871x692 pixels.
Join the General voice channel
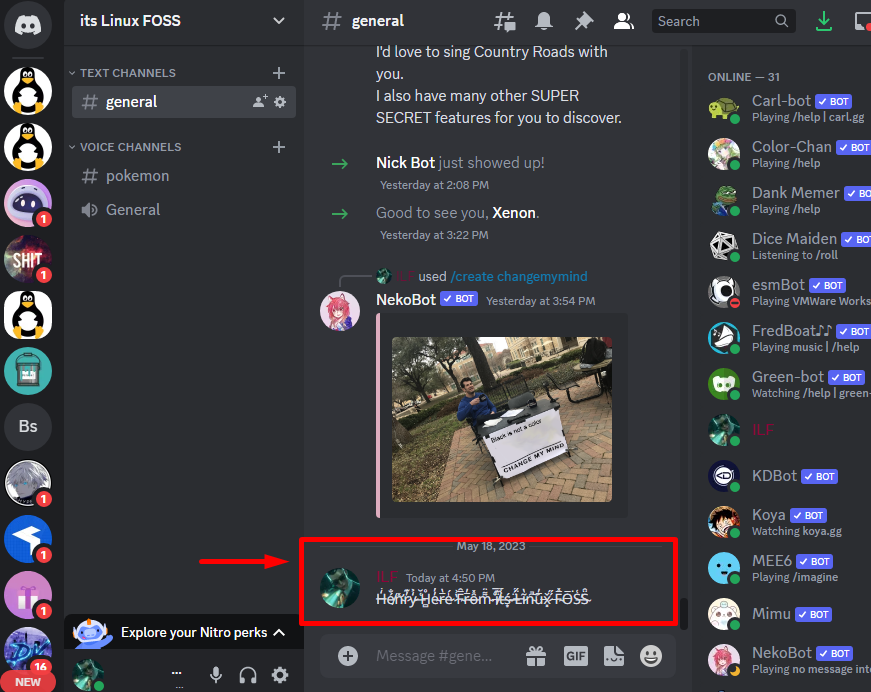pos(184,210)
